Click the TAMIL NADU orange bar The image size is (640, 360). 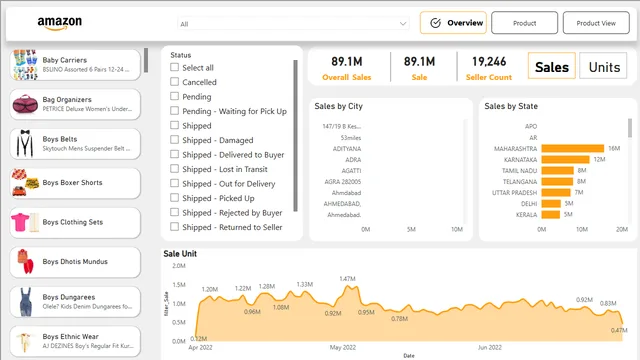pos(558,170)
